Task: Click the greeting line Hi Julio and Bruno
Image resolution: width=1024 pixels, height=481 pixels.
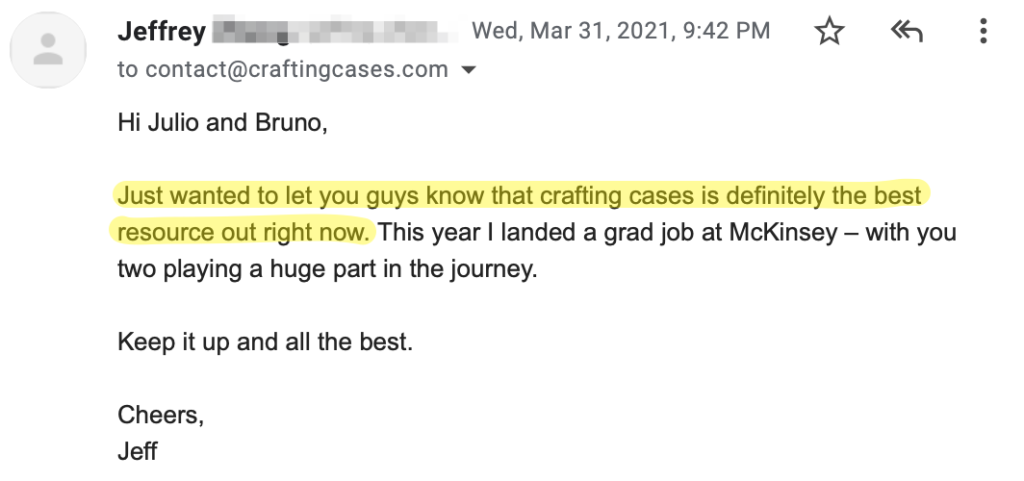Action: click(x=222, y=123)
